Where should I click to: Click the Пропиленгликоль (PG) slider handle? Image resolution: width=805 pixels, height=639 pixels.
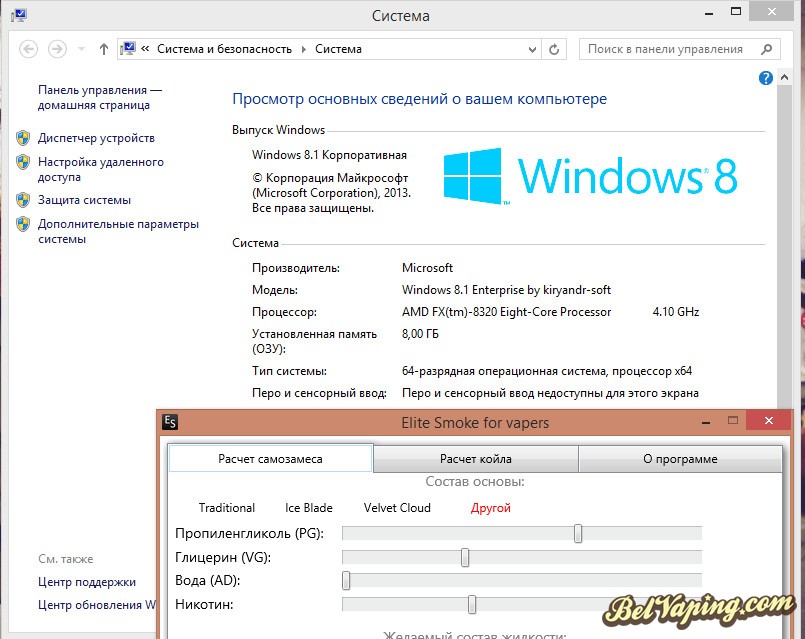pyautogui.click(x=578, y=534)
